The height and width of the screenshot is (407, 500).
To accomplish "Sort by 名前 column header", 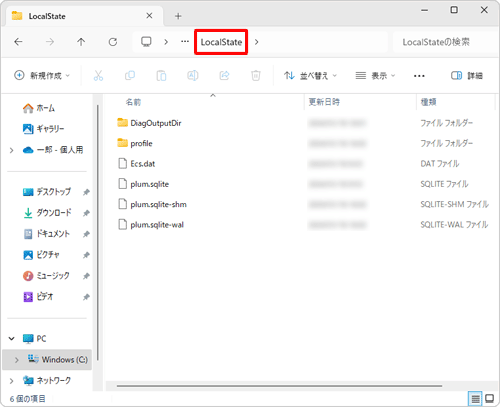I will pyautogui.click(x=133, y=102).
